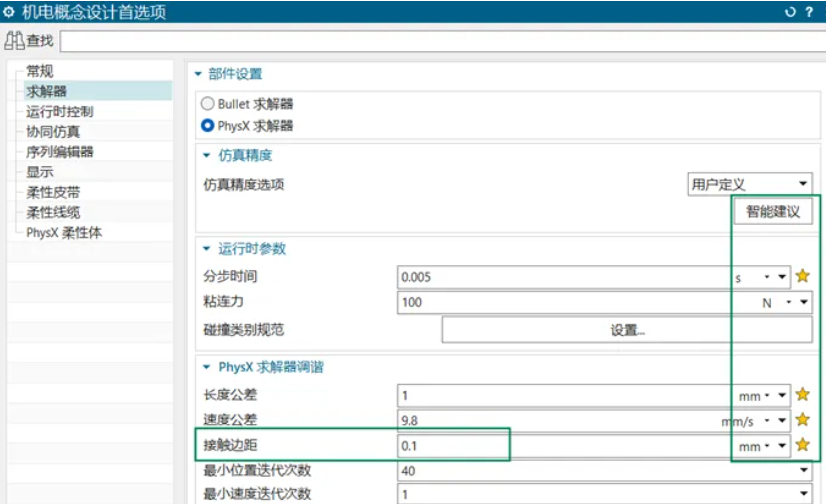This screenshot has width=826, height=504.
Task: Open the 接触边距 mm unit dropdown
Action: [x=782, y=446]
